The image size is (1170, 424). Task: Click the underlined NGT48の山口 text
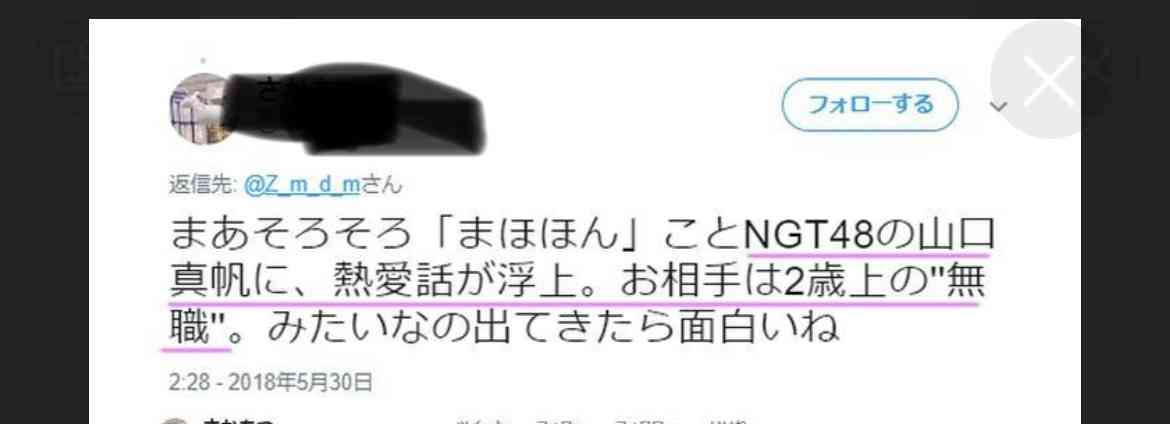click(870, 235)
